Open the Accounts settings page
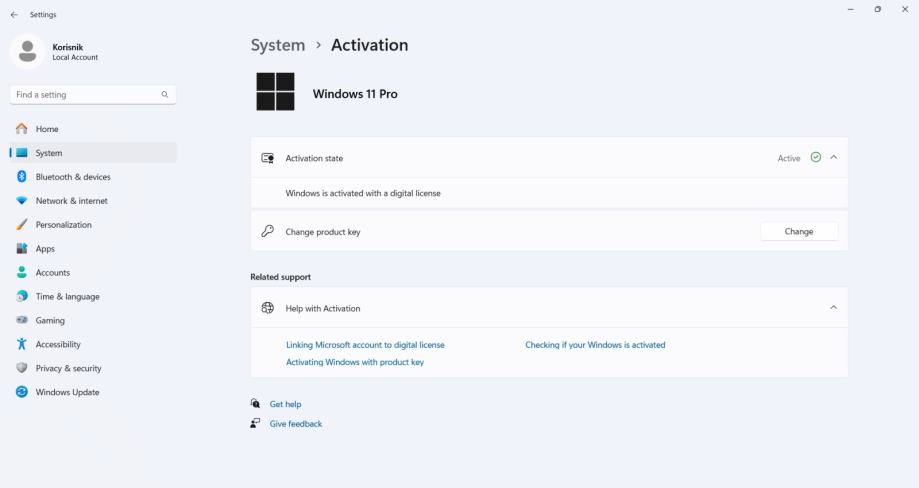Image resolution: width=919 pixels, height=488 pixels. 53,273
